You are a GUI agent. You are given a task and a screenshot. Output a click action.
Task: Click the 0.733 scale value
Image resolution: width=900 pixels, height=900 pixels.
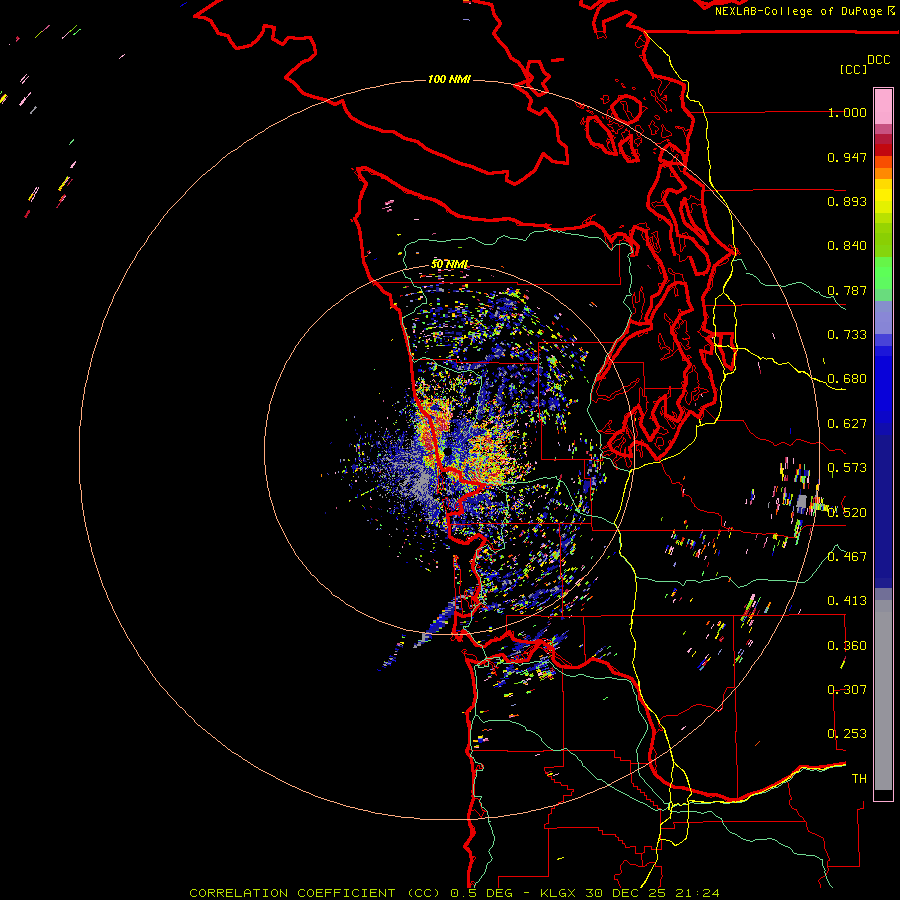847,335
